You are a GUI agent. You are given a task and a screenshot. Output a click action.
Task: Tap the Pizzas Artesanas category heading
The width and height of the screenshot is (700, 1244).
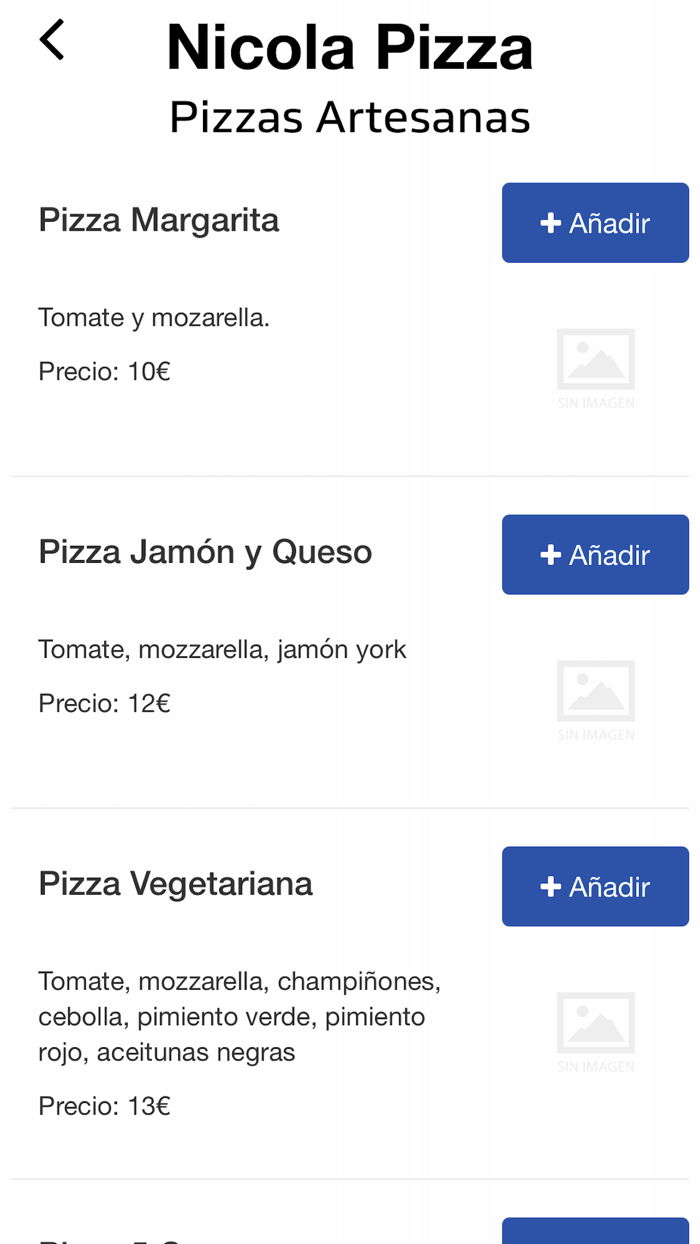tap(349, 116)
